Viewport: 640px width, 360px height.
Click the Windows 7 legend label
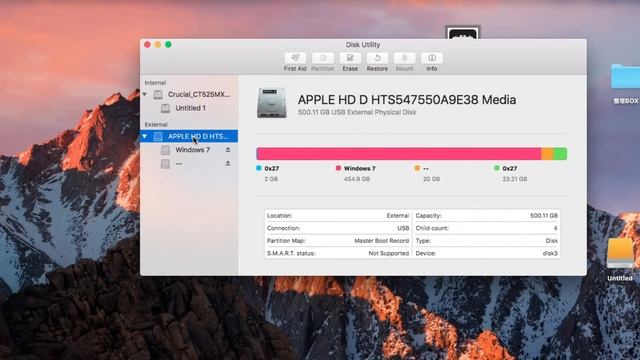pyautogui.click(x=360, y=168)
